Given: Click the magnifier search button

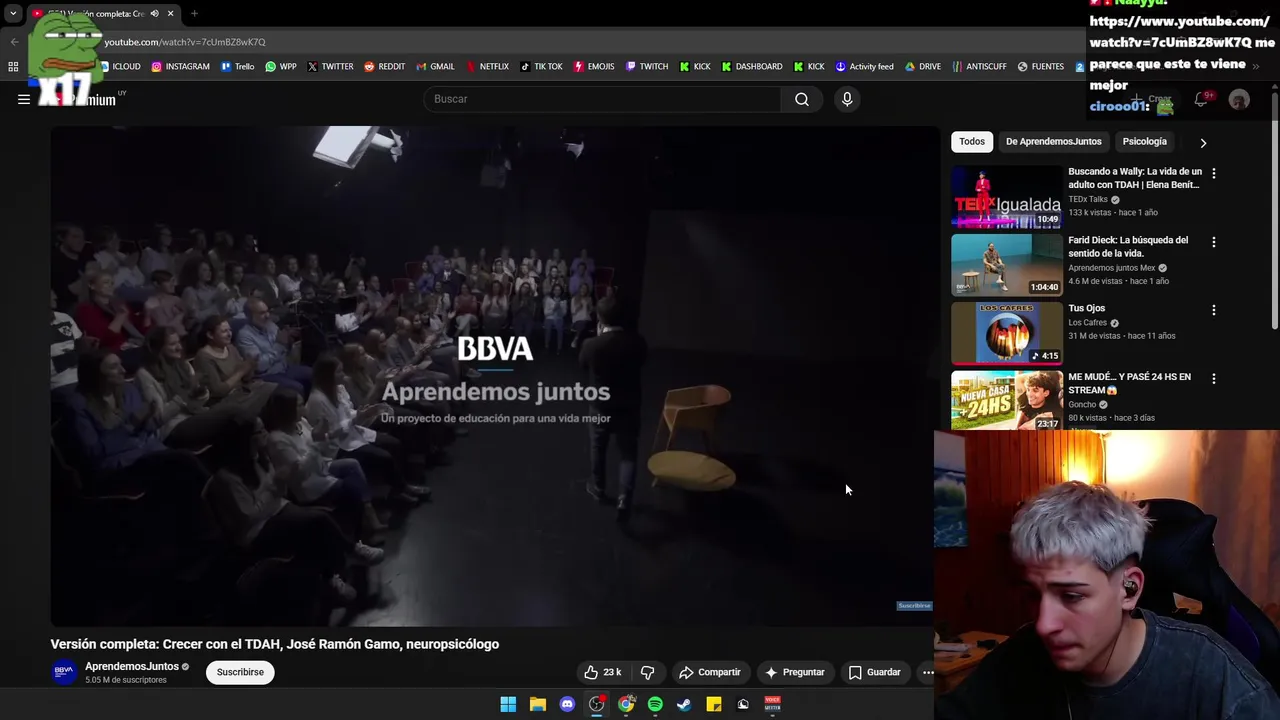Looking at the screenshot, I should pos(802,99).
